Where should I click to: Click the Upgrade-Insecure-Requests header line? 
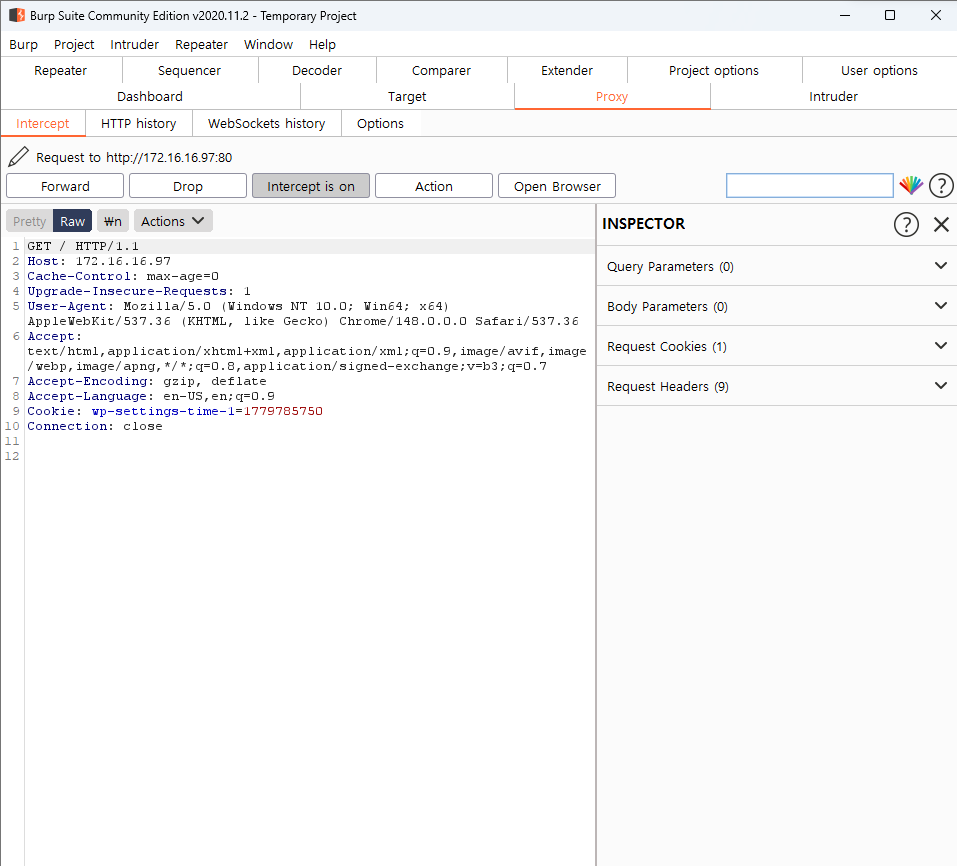click(139, 291)
